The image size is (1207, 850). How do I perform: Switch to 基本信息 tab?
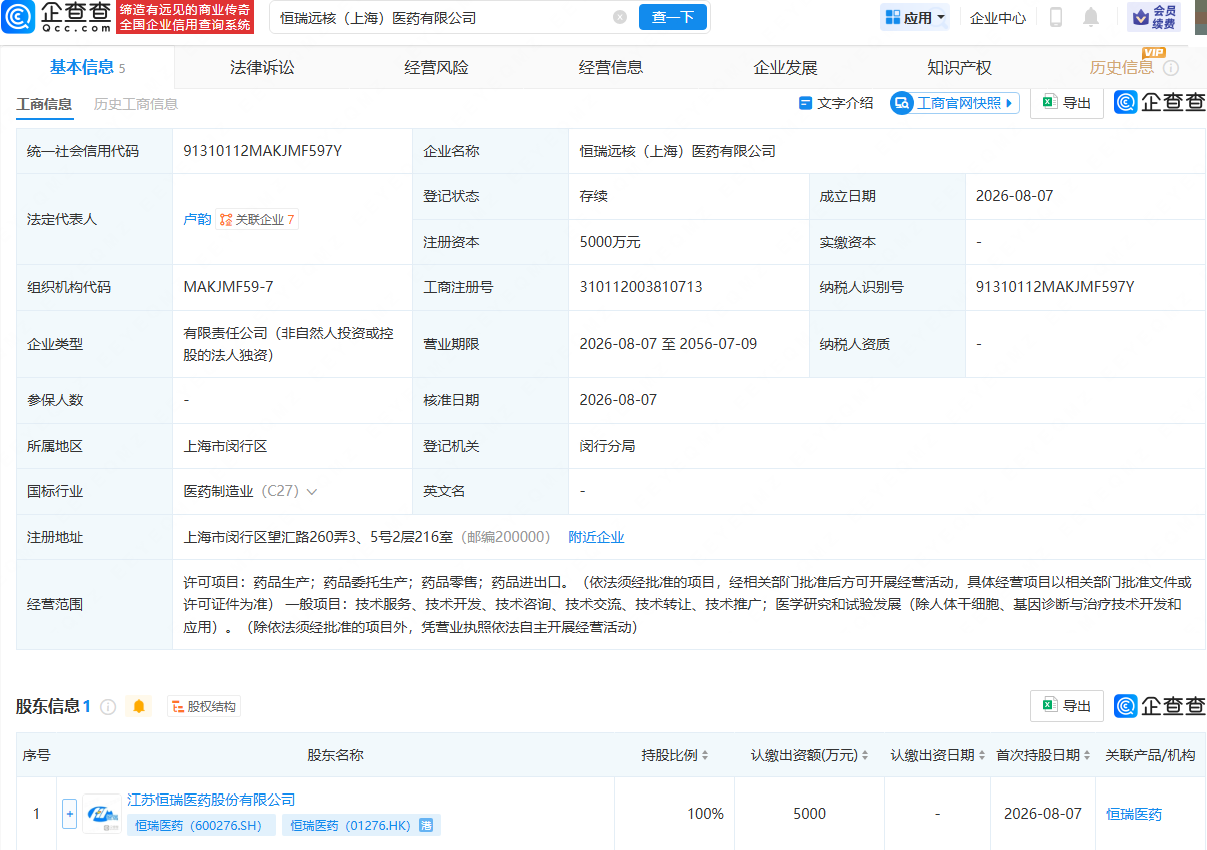tap(87, 67)
